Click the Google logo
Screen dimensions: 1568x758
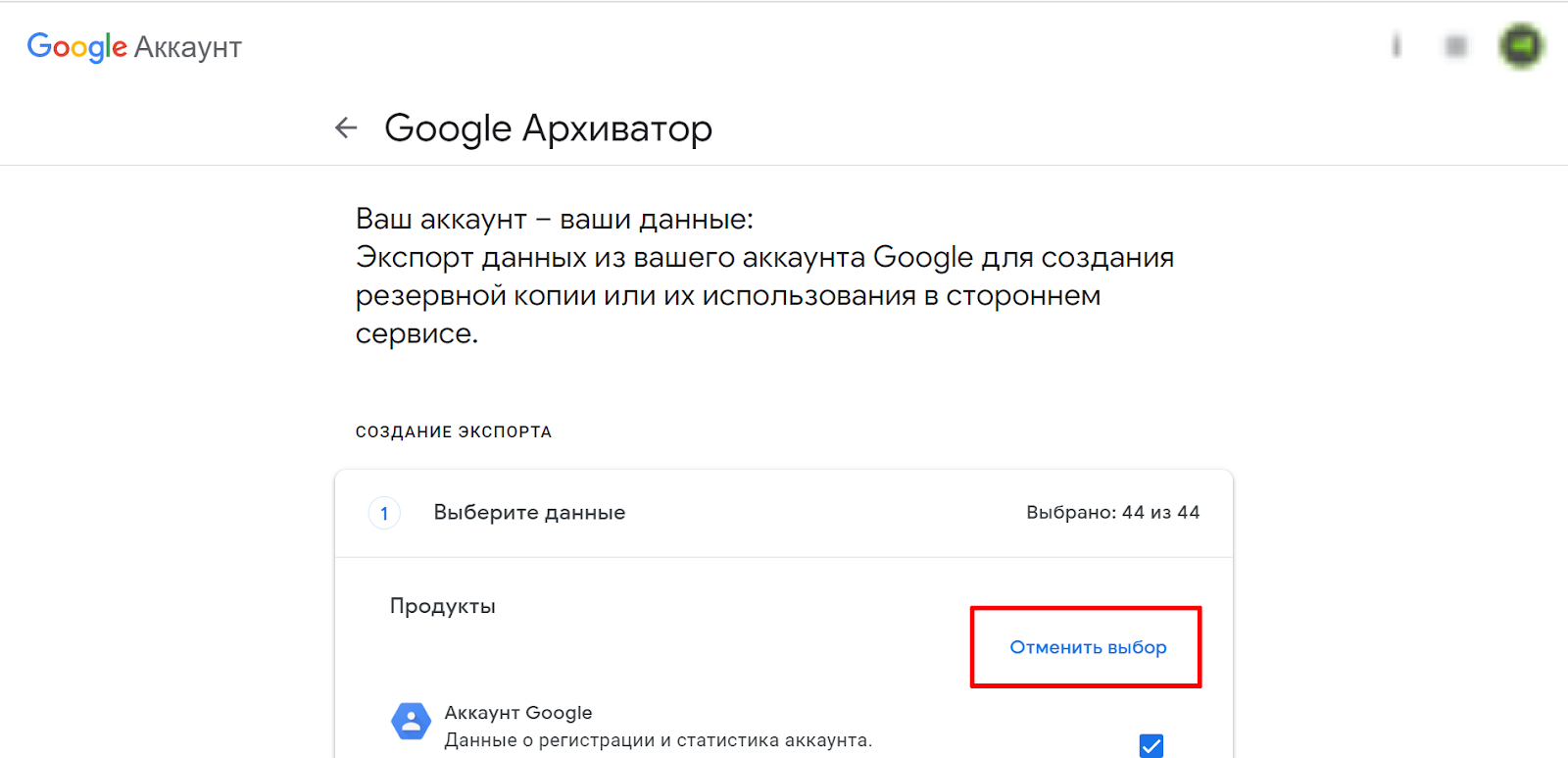pos(76,46)
